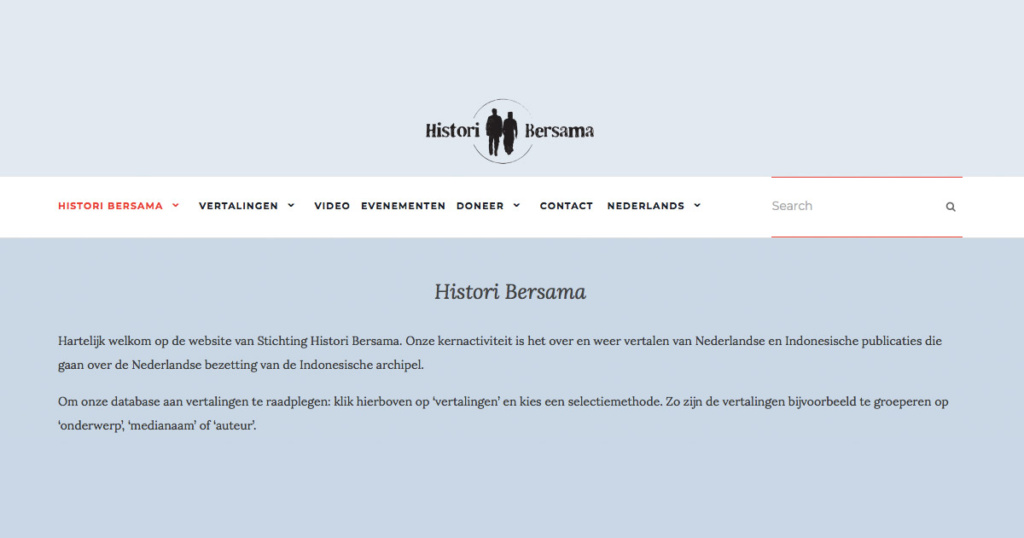Select the Doneer menu label
1024x538 pixels.
[480, 206]
